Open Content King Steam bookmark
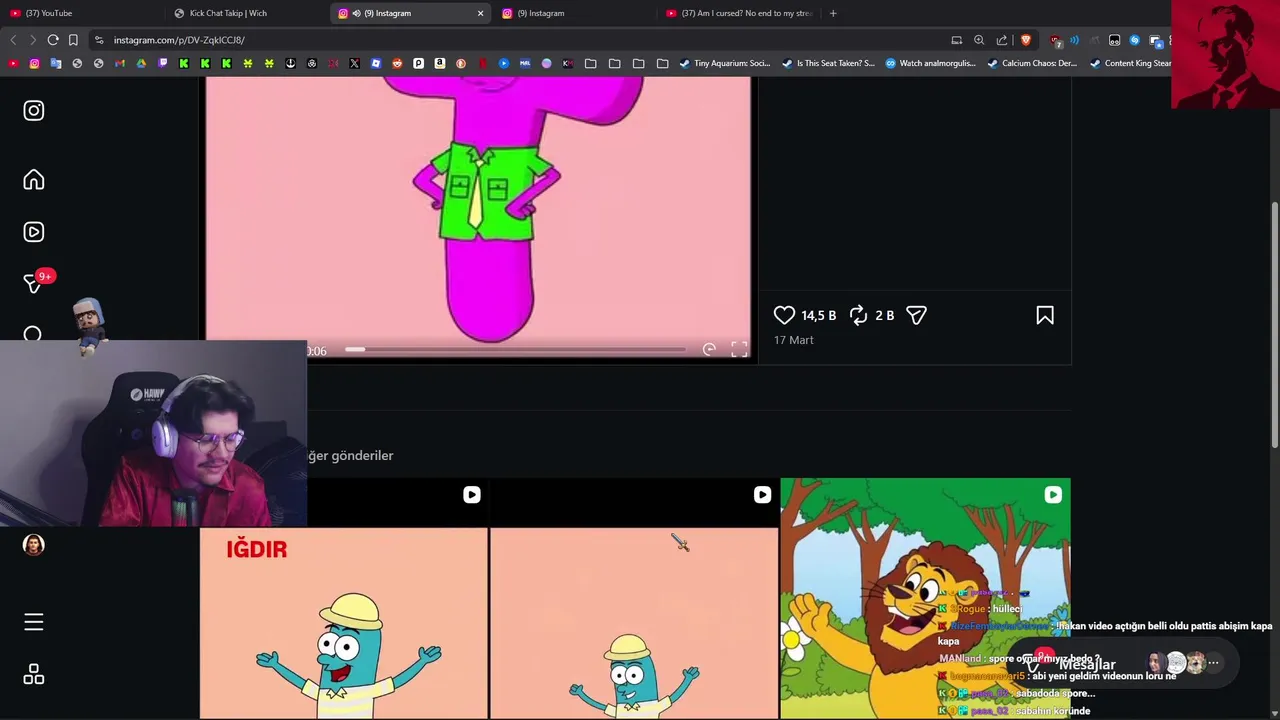The height and width of the screenshot is (720, 1280). (1130, 63)
